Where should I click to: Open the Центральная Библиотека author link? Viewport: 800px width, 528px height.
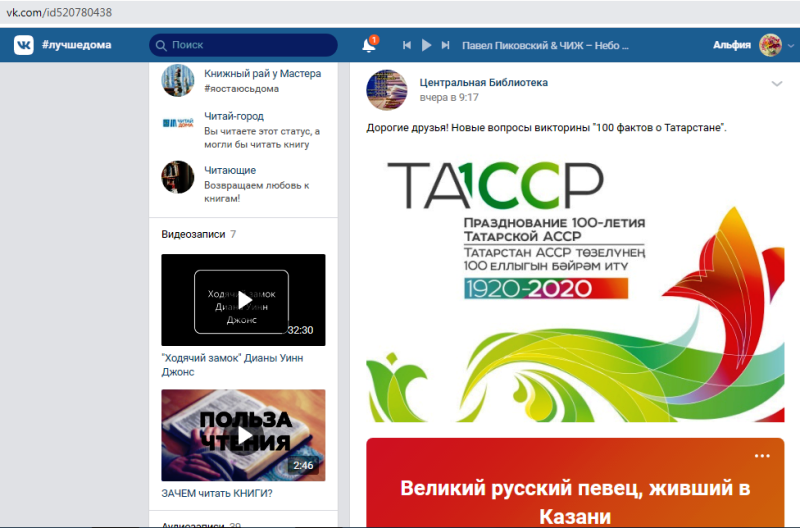click(x=484, y=82)
